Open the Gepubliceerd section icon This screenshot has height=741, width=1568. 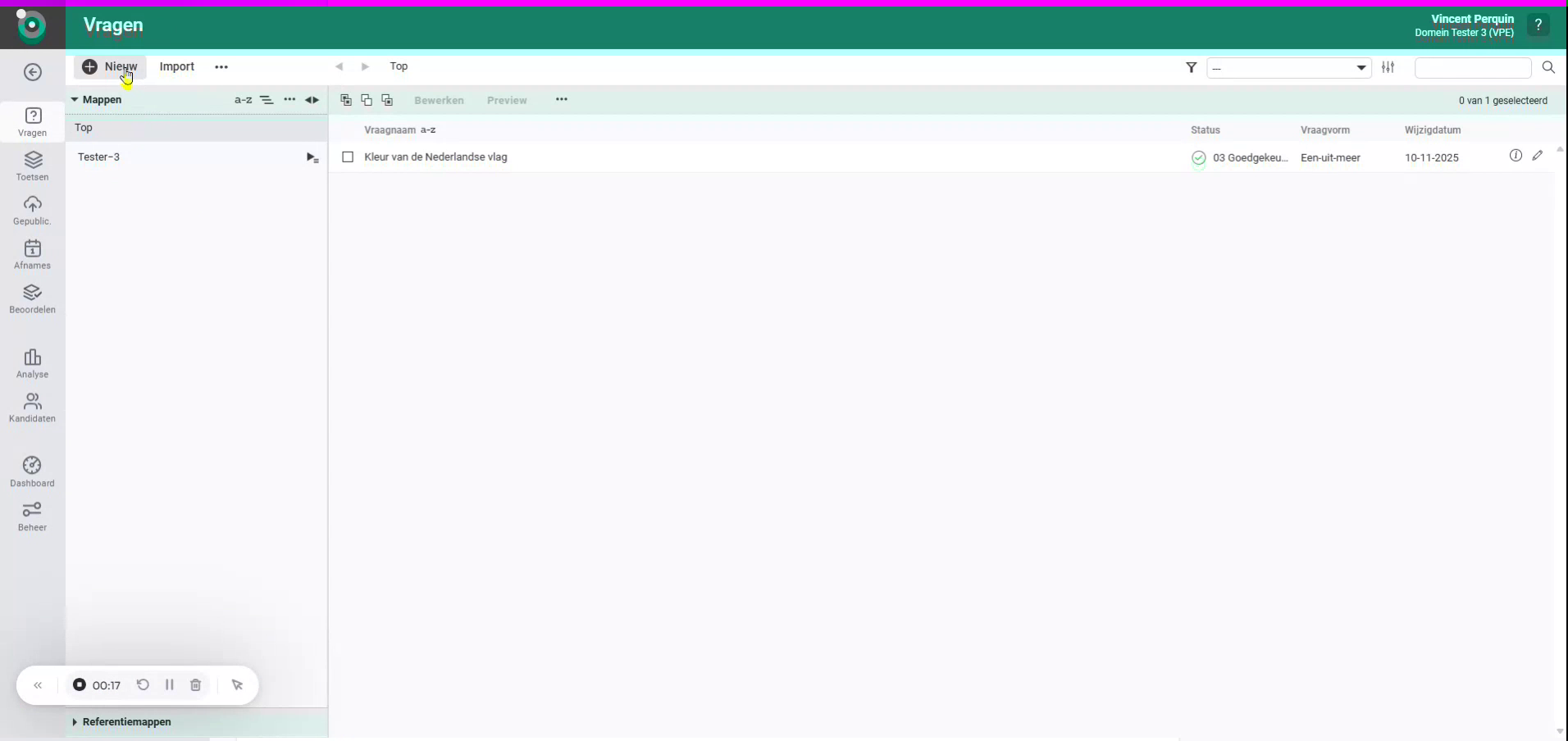32,210
